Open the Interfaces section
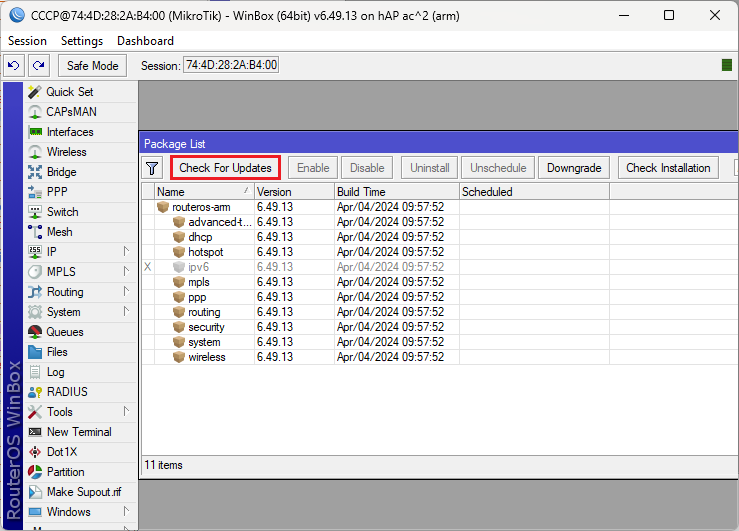This screenshot has height=531, width=739. 80,132
